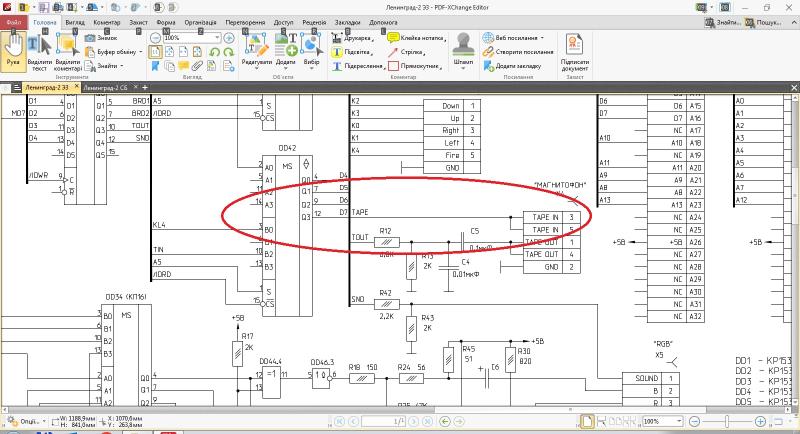
Task: Click the Штамп stamp tool
Action: [x=463, y=48]
